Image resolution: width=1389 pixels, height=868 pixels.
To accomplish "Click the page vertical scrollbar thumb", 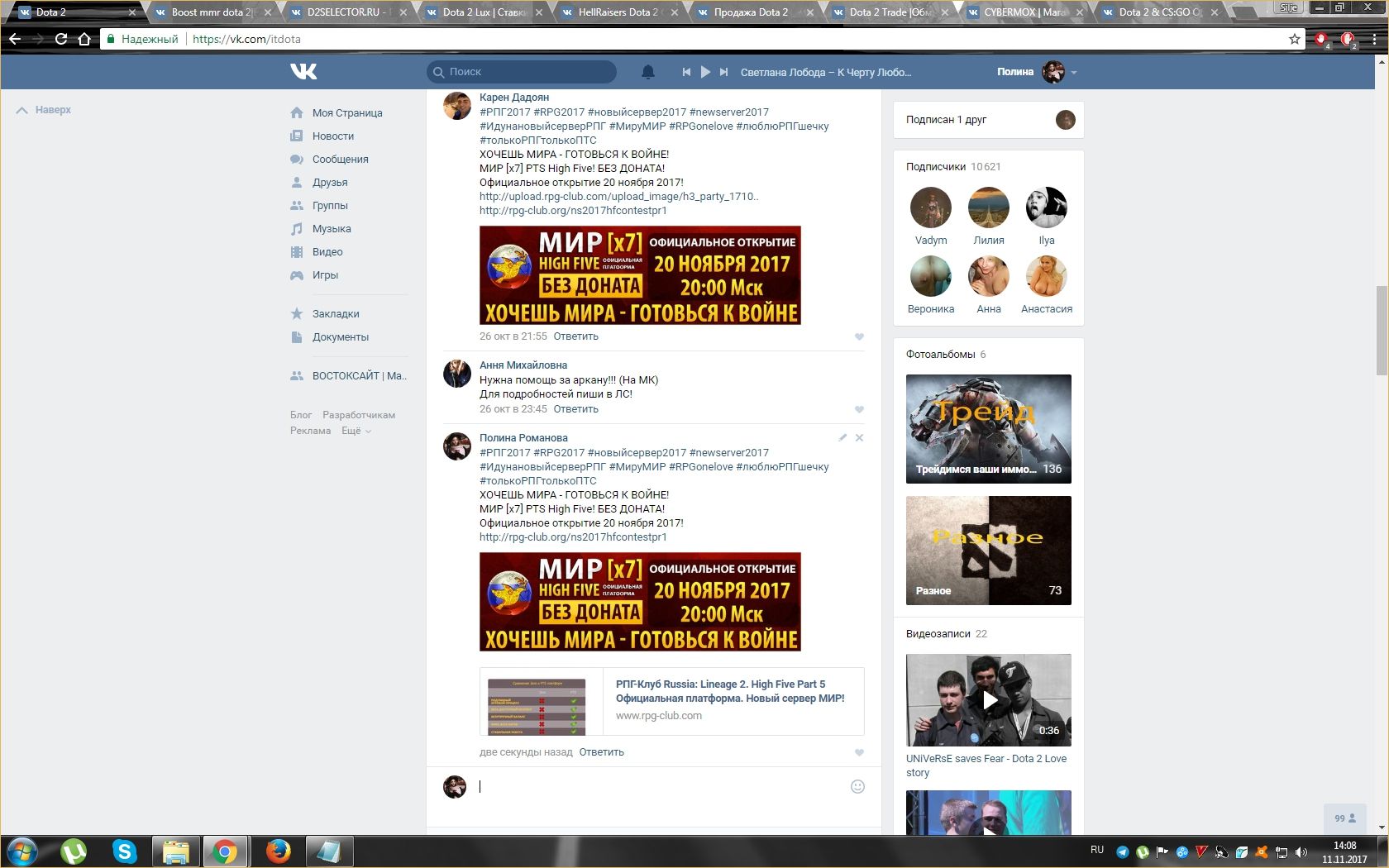I will tap(1382, 329).
